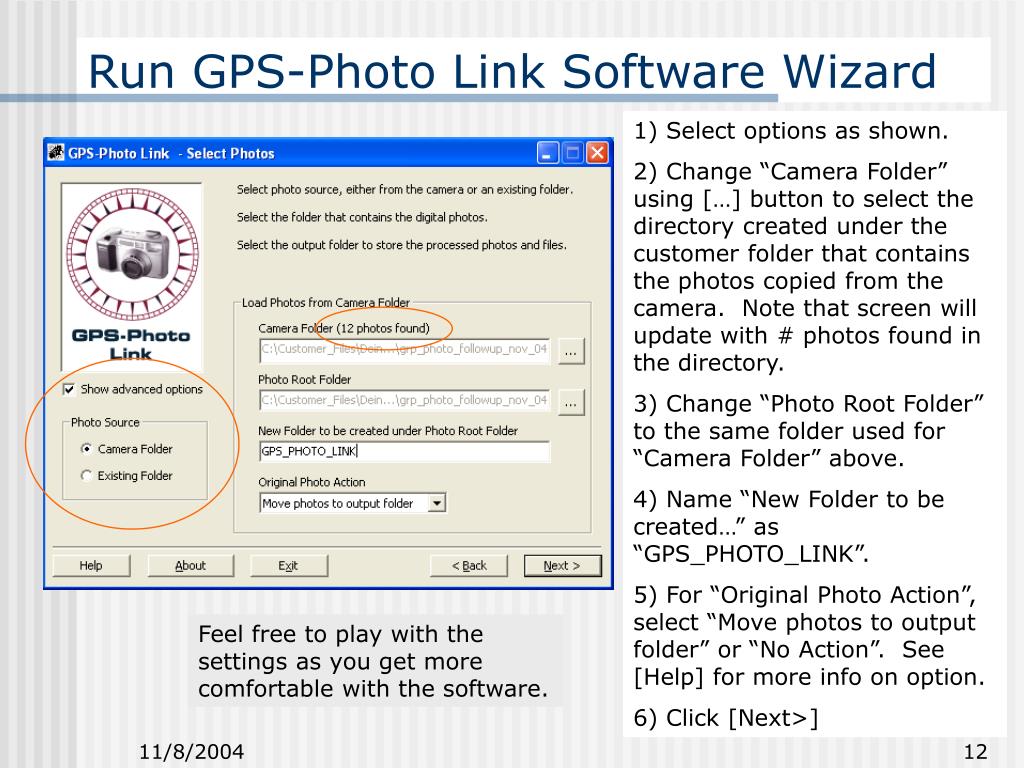Uncheck Show advanced options checkbox
Screen dimensions: 1024x768
69,389
